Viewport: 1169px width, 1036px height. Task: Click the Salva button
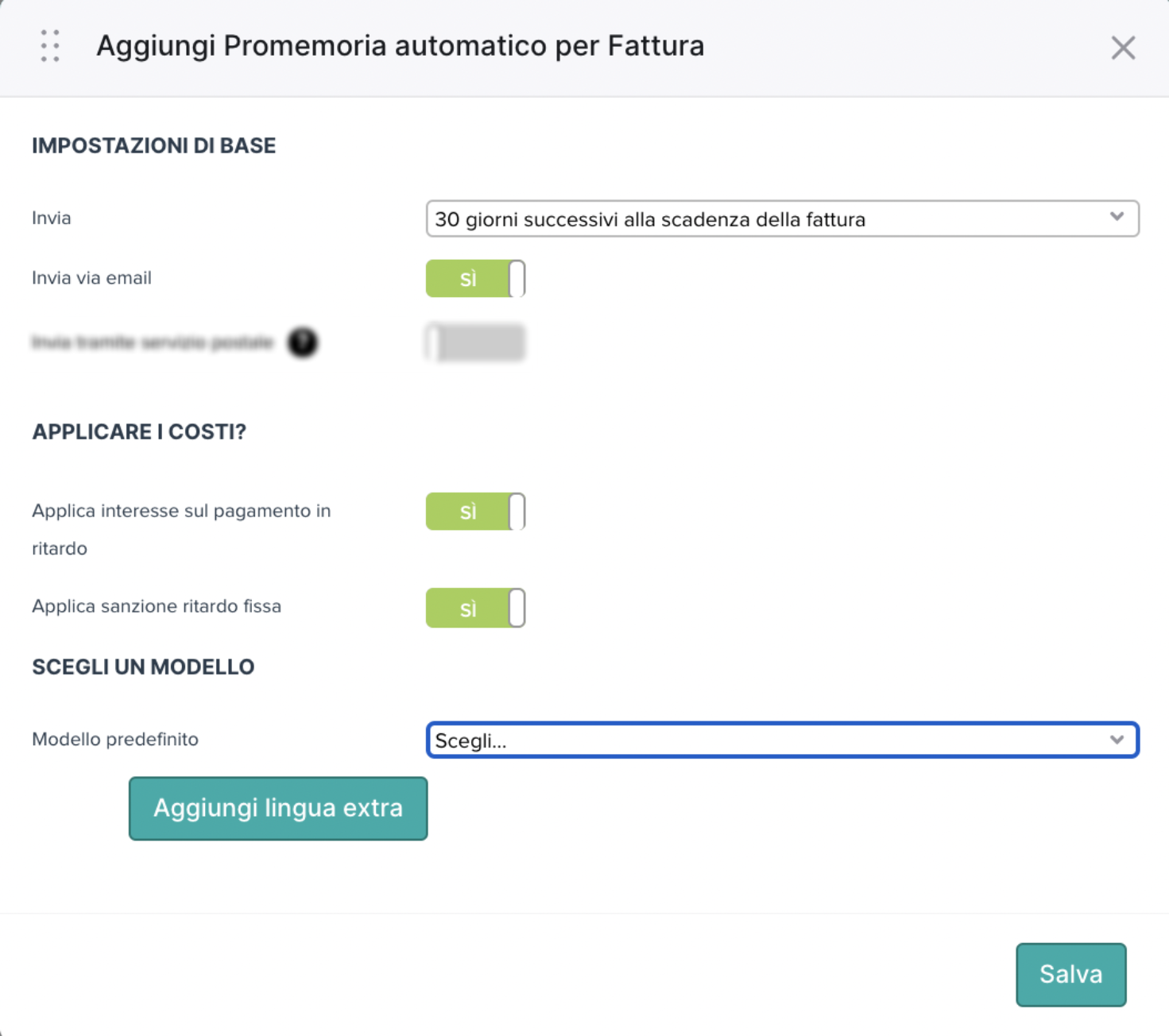click(1070, 974)
